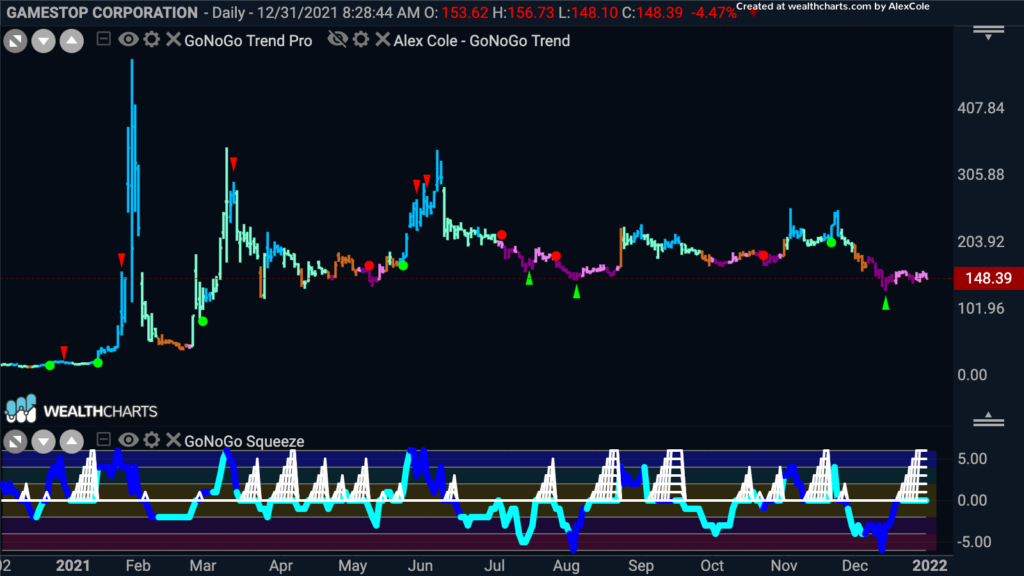Move the price pane up
The width and height of the screenshot is (1024, 576).
pos(72,41)
